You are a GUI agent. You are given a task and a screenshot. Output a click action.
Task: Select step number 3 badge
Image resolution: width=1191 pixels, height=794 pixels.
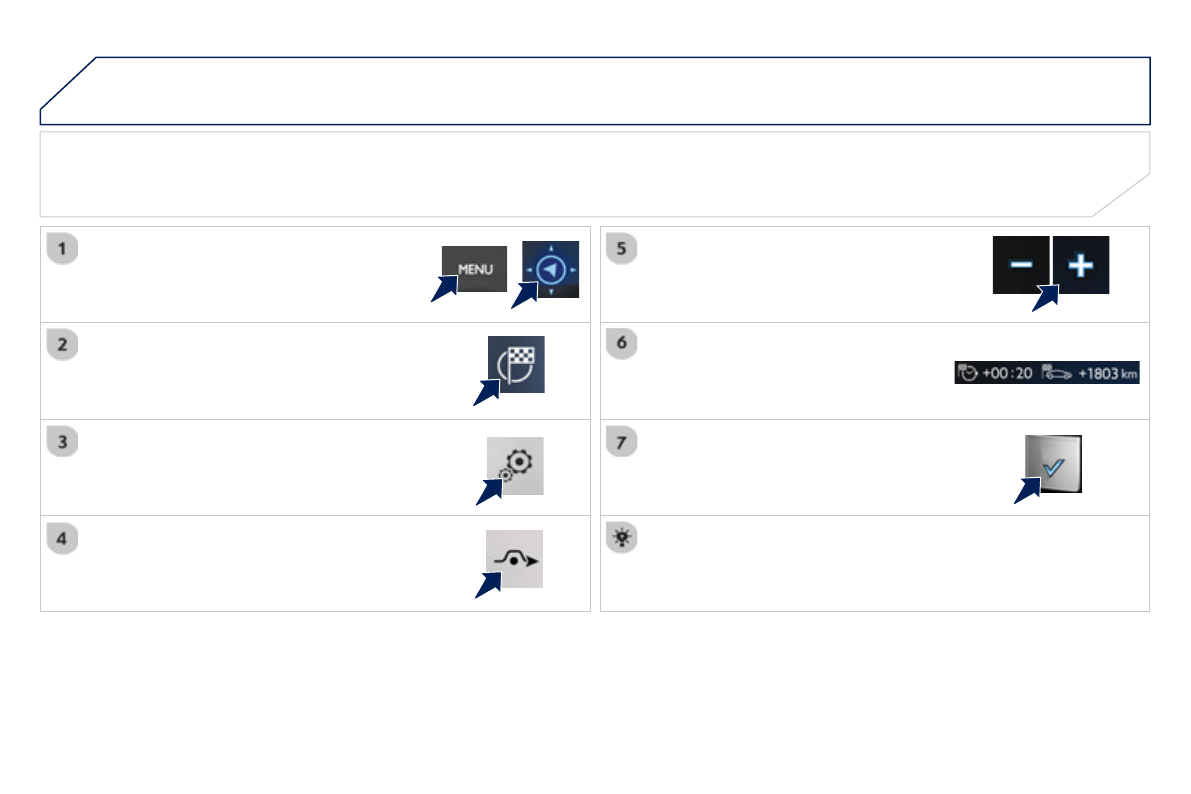pyautogui.click(x=62, y=441)
